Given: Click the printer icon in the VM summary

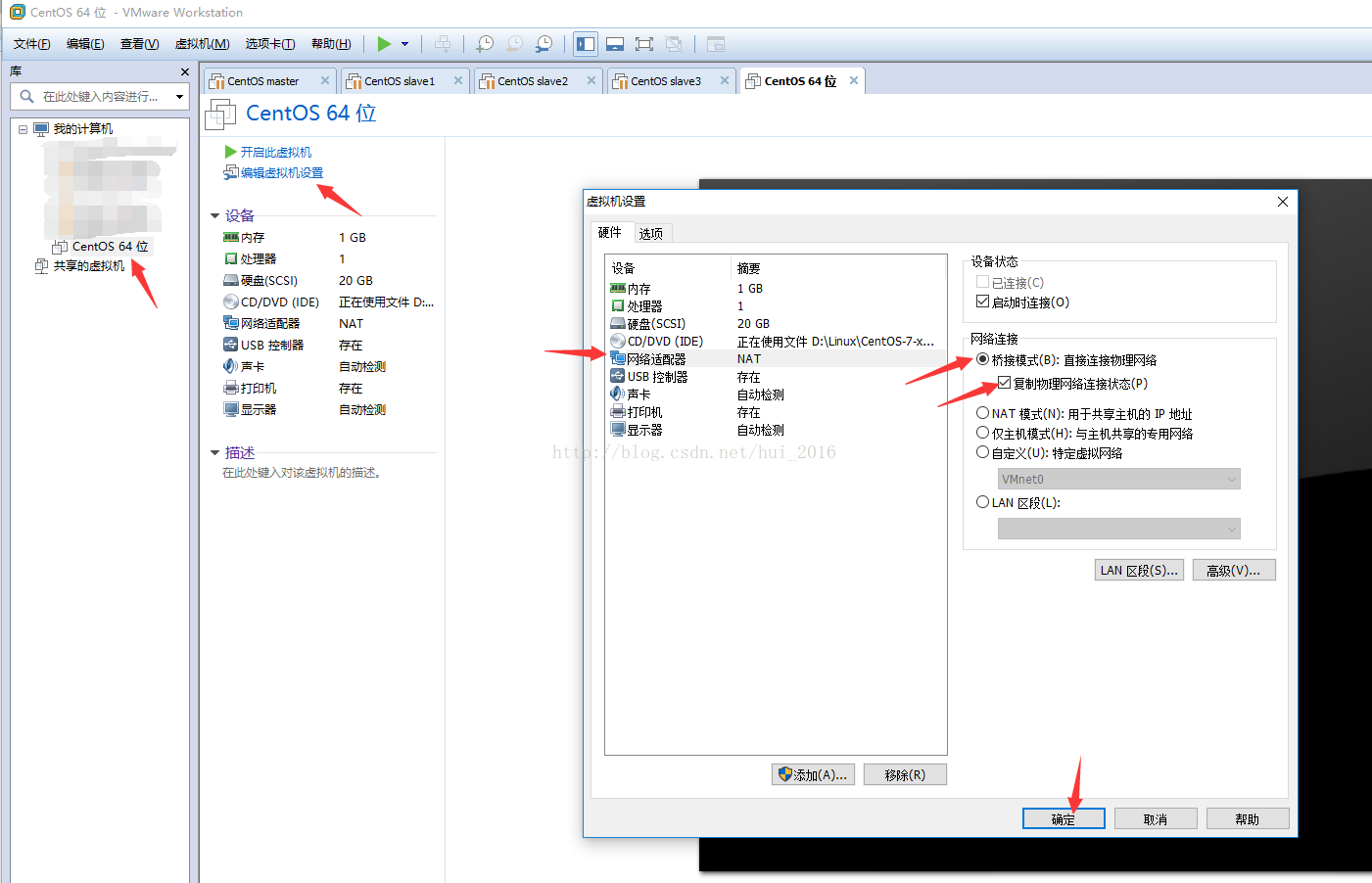Looking at the screenshot, I should click(231, 388).
